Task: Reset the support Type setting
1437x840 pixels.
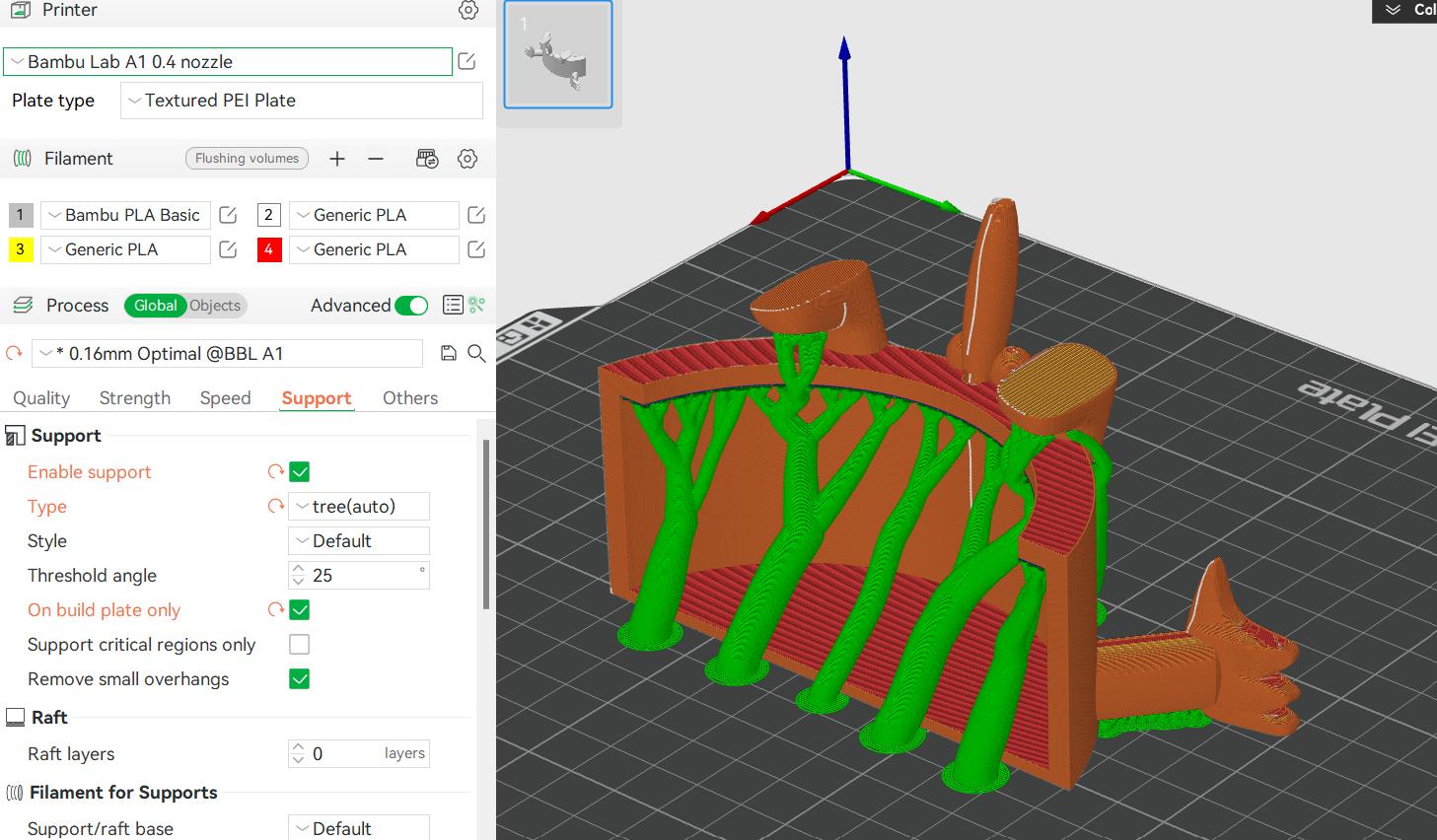Action: [x=276, y=507]
